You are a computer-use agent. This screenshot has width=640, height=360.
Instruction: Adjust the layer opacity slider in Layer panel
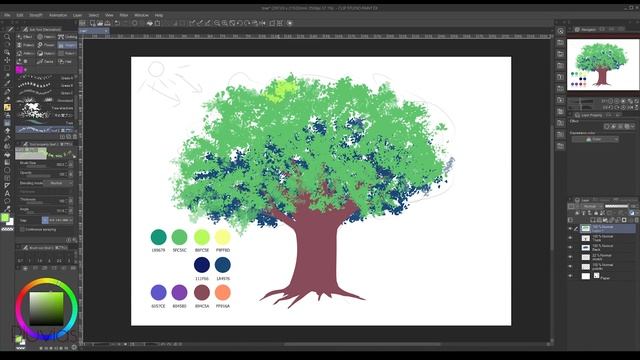616,207
